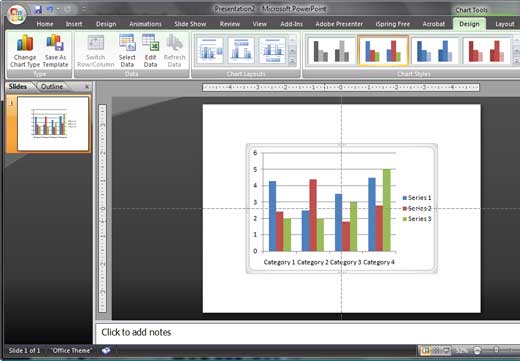Select Series 2 legend entry

point(417,208)
